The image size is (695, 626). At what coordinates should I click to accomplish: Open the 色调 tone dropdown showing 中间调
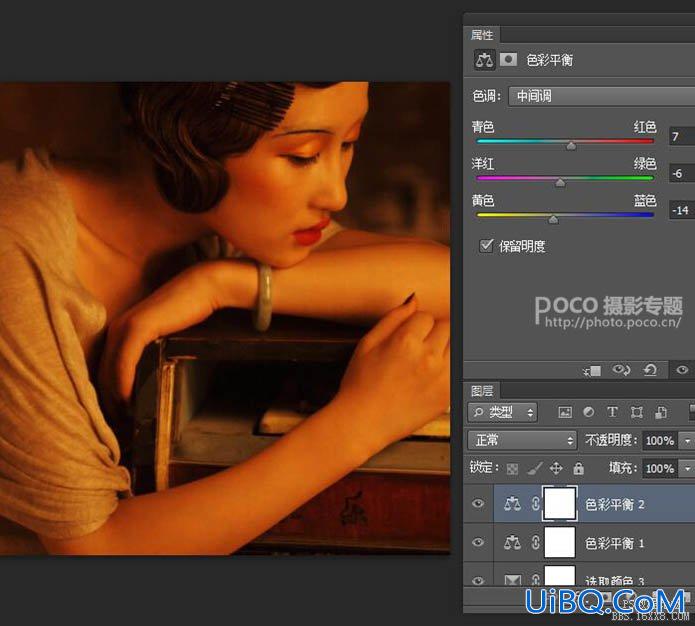coord(601,96)
